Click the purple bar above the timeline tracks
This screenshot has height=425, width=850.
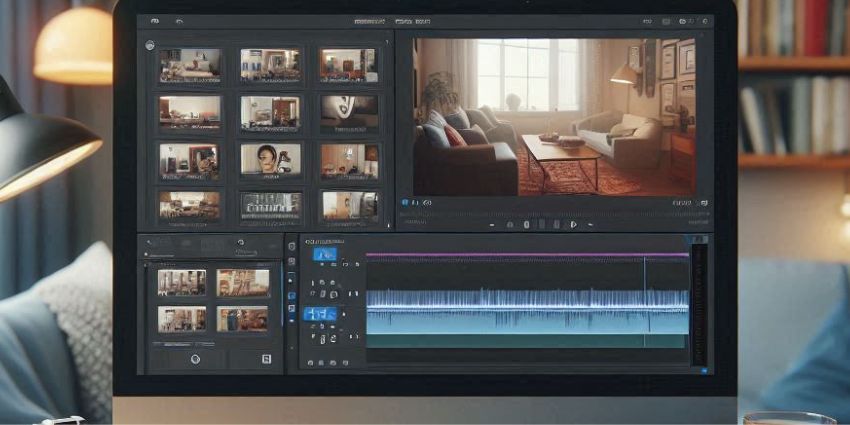click(527, 254)
